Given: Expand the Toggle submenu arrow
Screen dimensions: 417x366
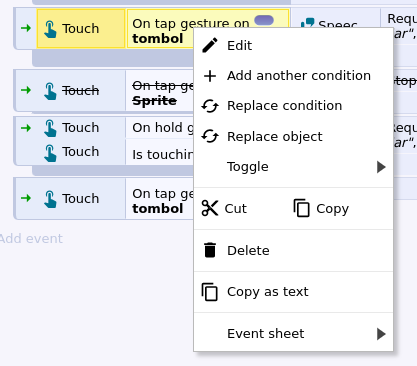Looking at the screenshot, I should coord(381,167).
